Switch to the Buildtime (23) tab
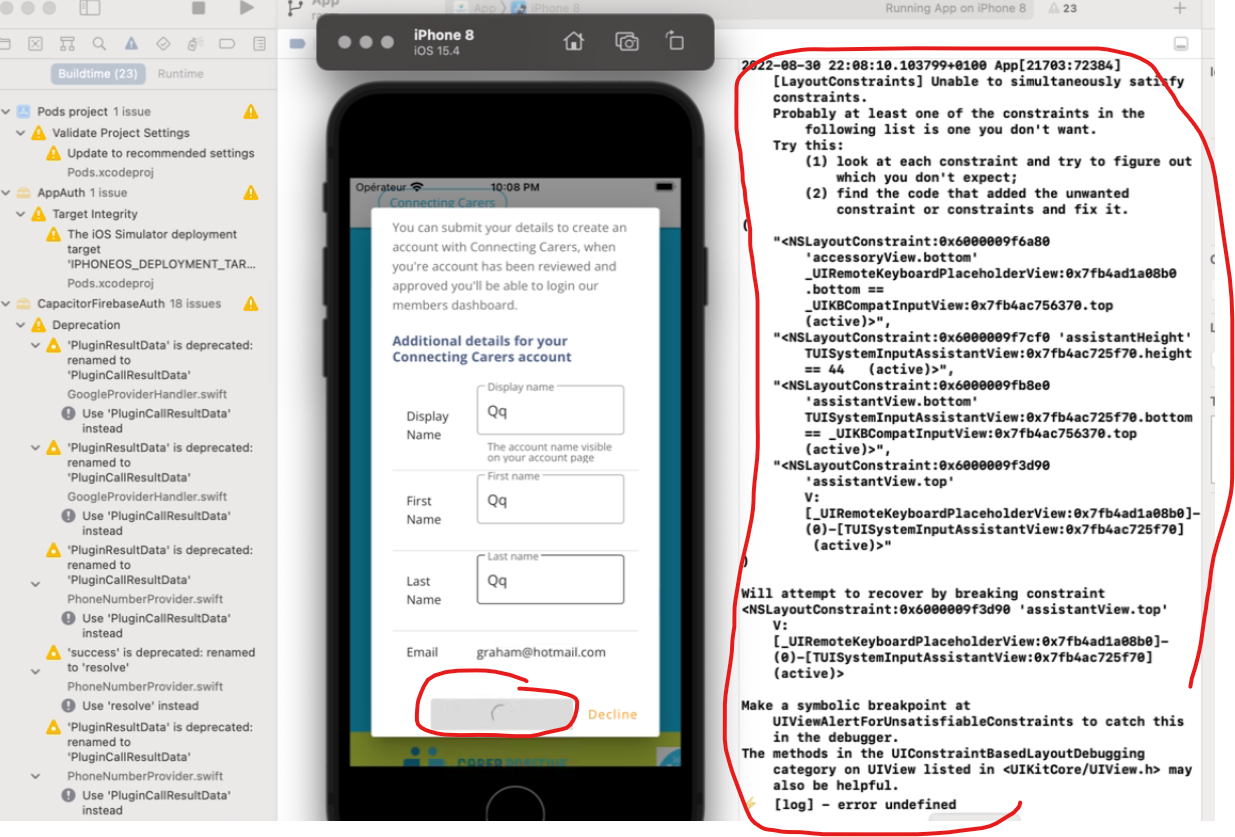The height and width of the screenshot is (837, 1235). pos(98,74)
